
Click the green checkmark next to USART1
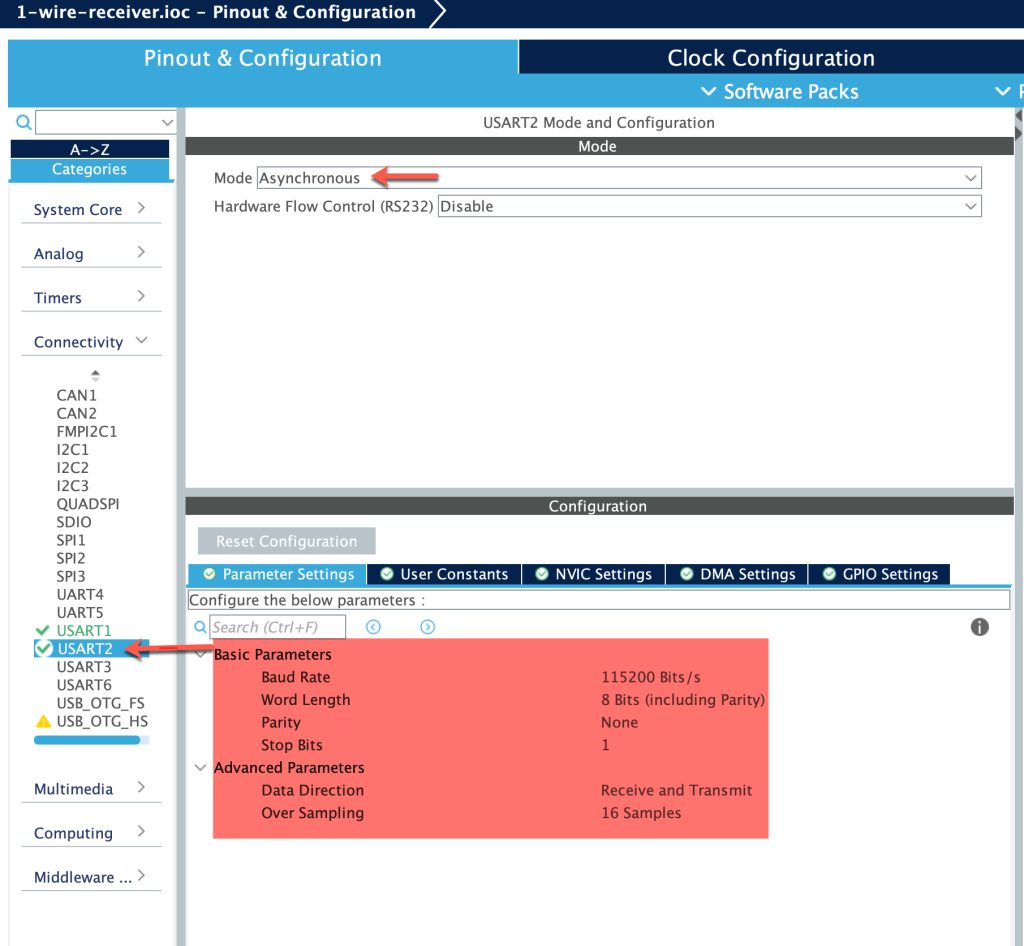tap(42, 630)
